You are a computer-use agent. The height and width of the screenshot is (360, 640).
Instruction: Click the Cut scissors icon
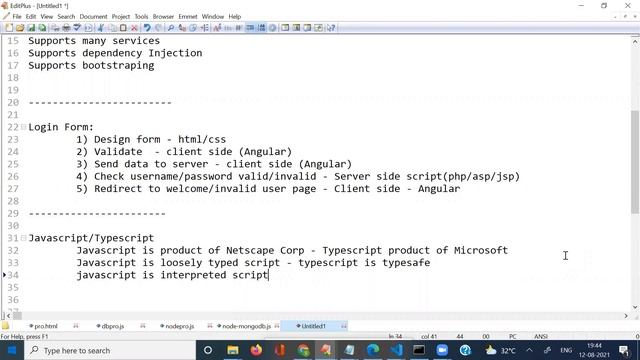point(101,28)
